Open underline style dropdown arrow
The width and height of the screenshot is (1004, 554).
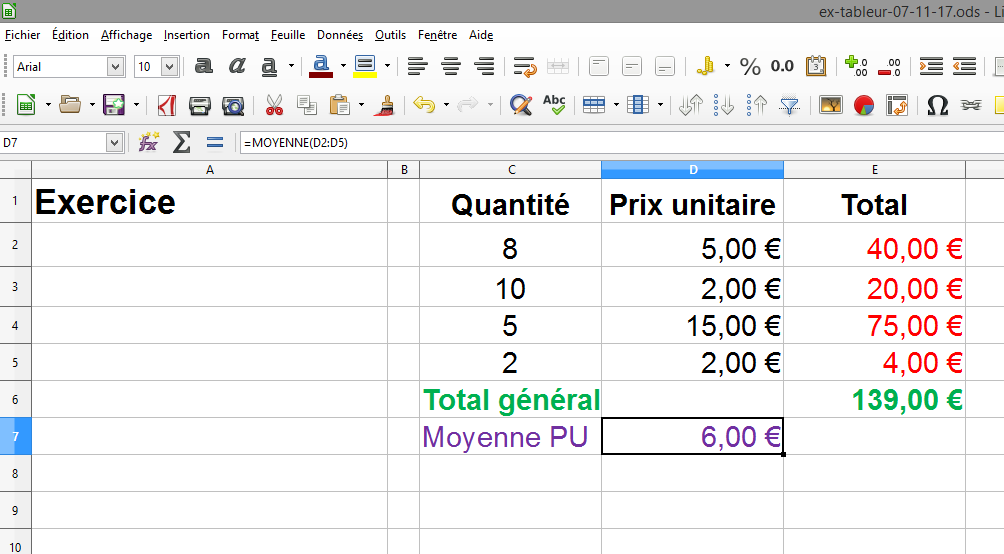point(291,66)
